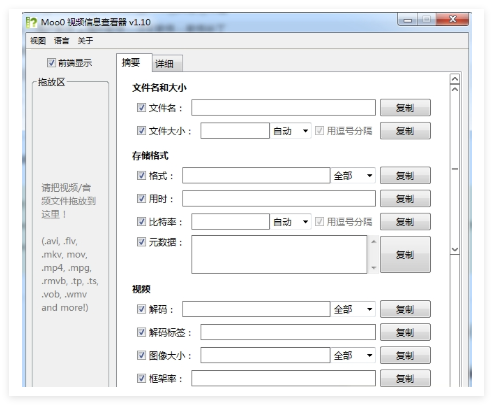This screenshot has height=405, width=493.
Task: Uncheck the 用时 checkbox
Action: [x=141, y=199]
